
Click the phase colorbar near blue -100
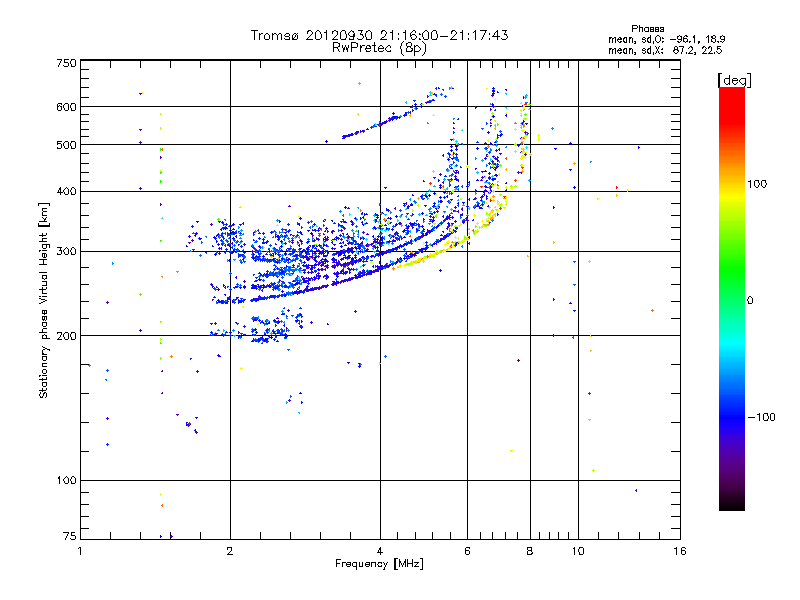[x=732, y=417]
